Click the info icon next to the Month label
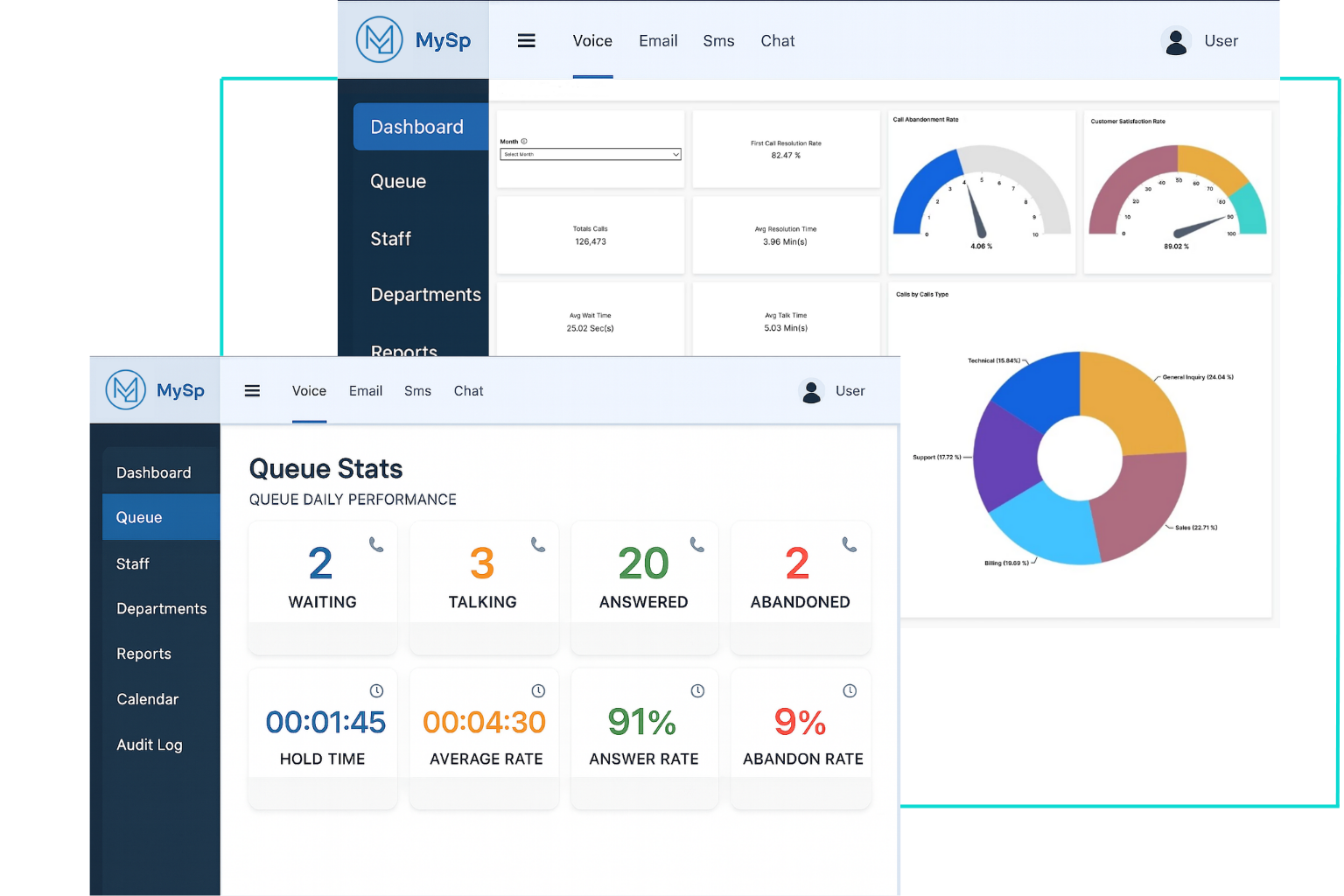 point(524,141)
